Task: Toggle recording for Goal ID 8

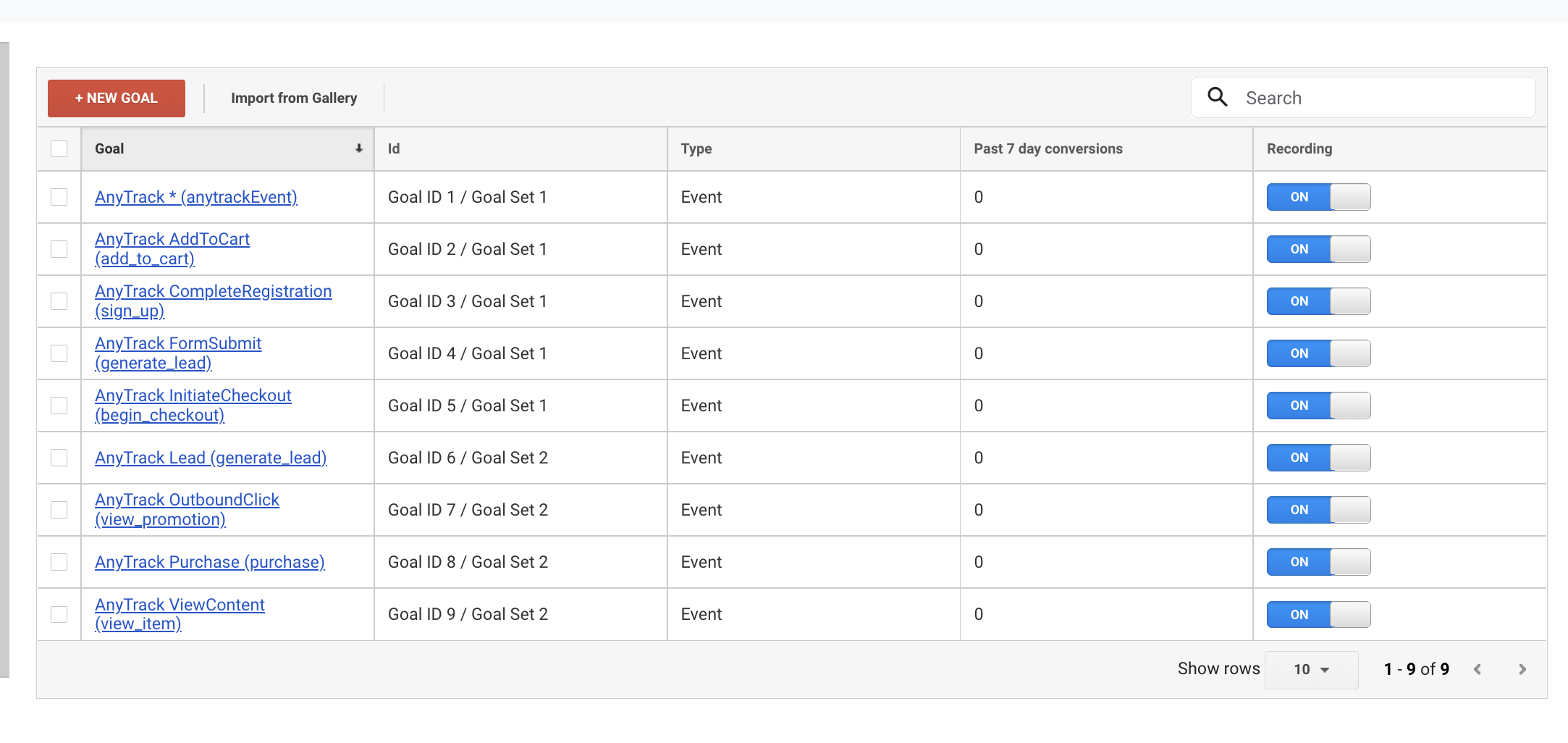Action: click(x=1318, y=562)
